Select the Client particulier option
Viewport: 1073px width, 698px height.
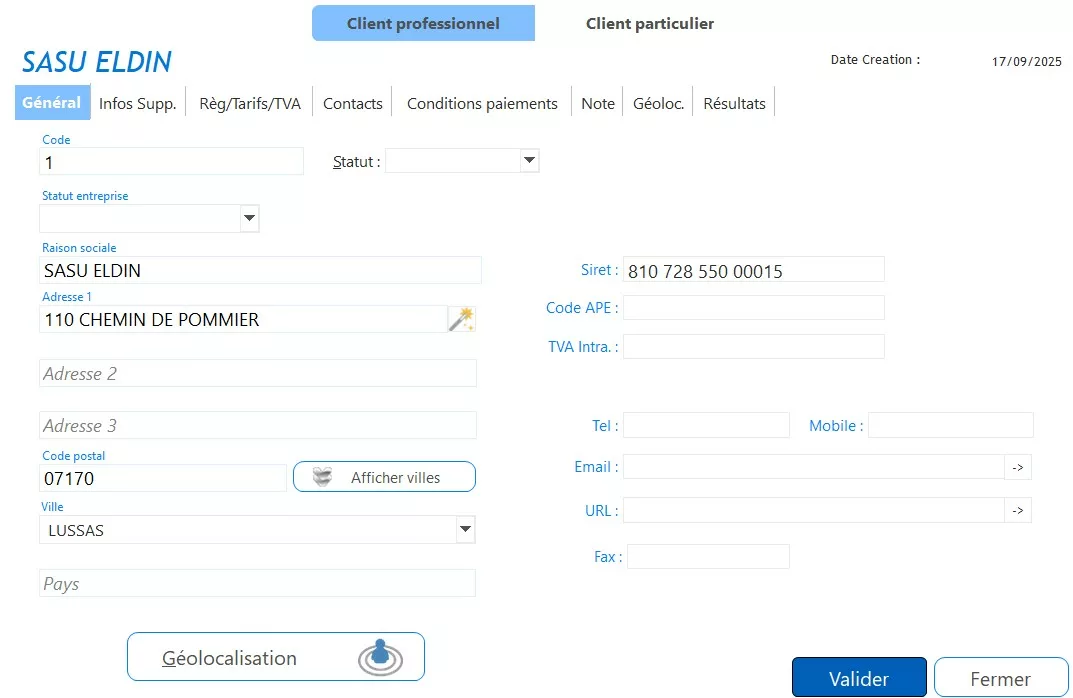[x=649, y=23]
